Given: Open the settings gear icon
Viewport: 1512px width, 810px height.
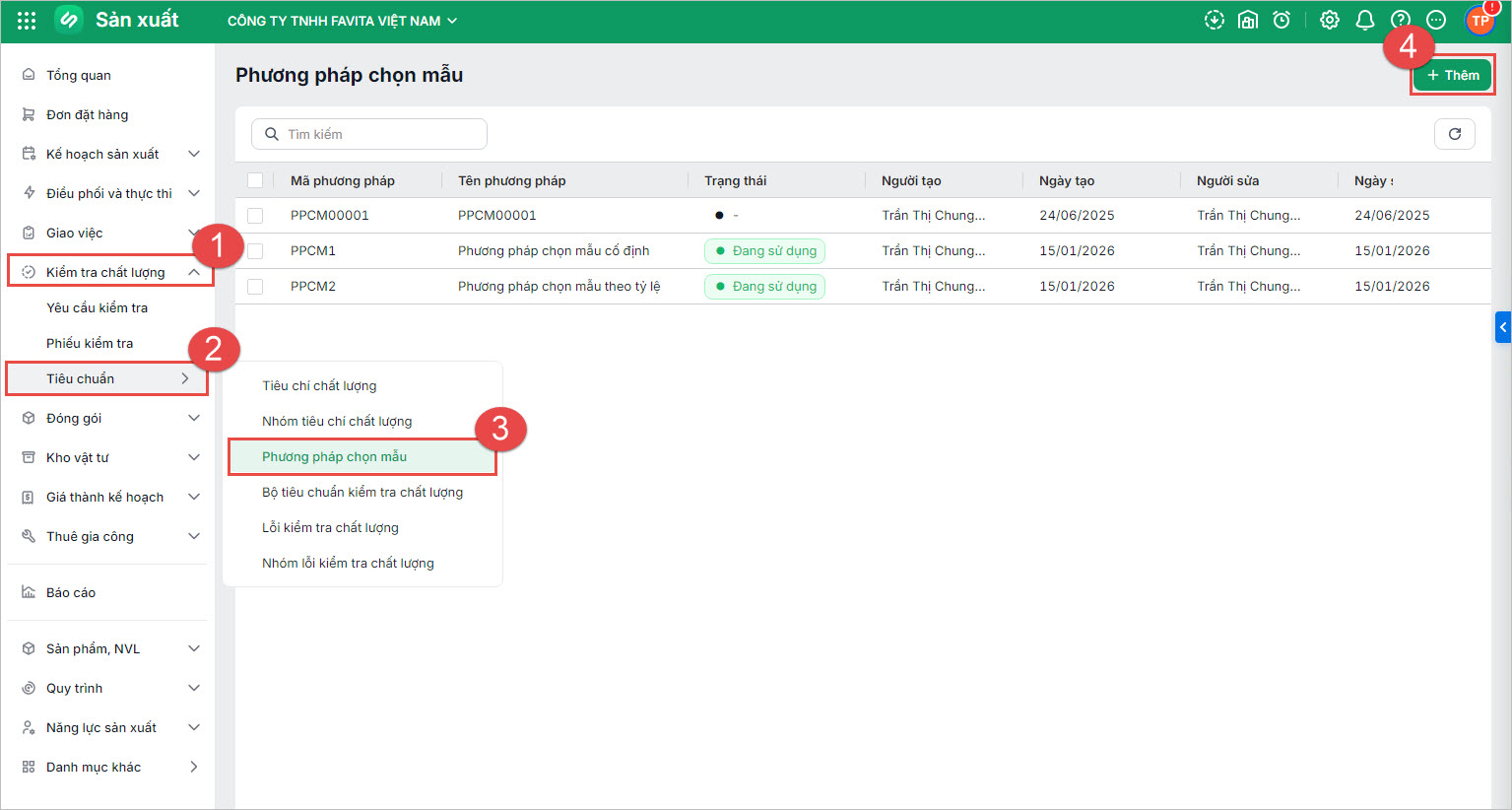Looking at the screenshot, I should [x=1330, y=20].
